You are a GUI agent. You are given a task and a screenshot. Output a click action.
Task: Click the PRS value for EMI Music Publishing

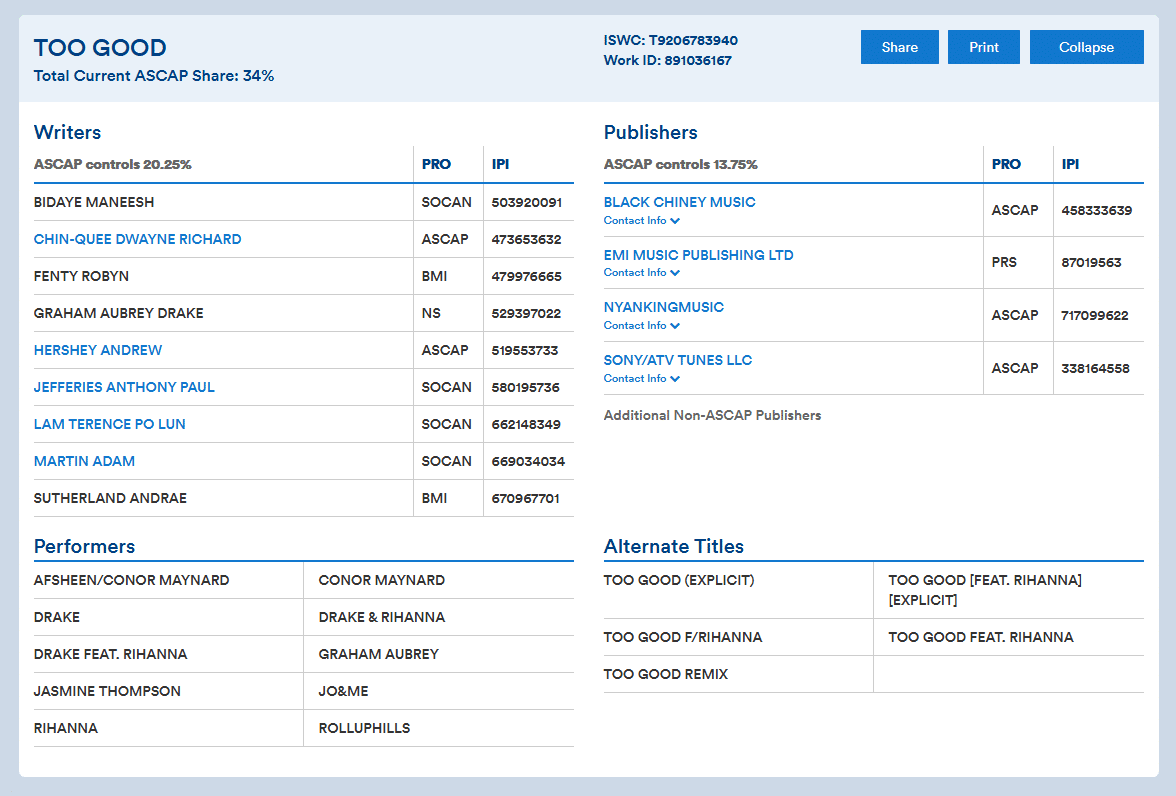[1004, 263]
